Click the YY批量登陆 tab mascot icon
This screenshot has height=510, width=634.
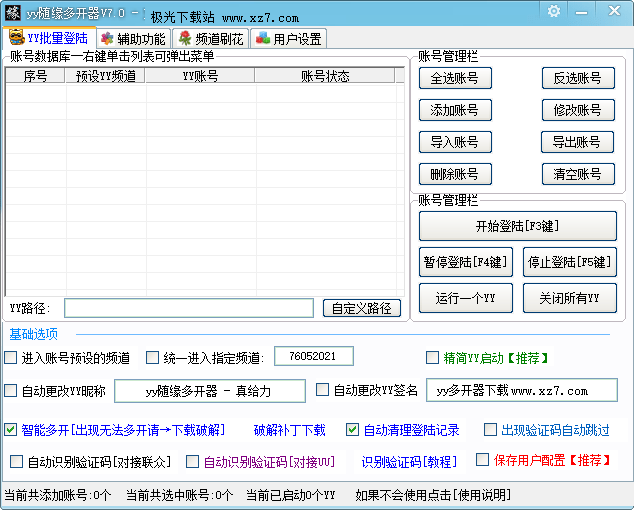coord(16,38)
